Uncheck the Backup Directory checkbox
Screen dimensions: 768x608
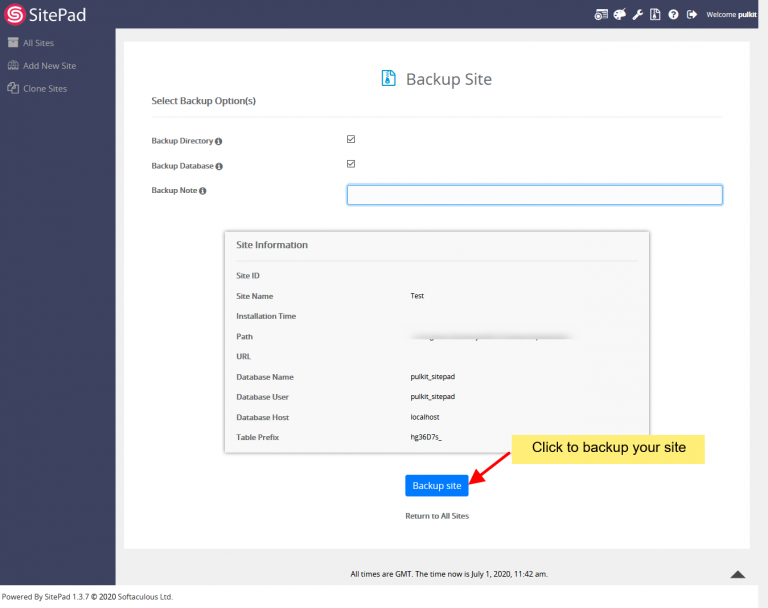[x=351, y=139]
